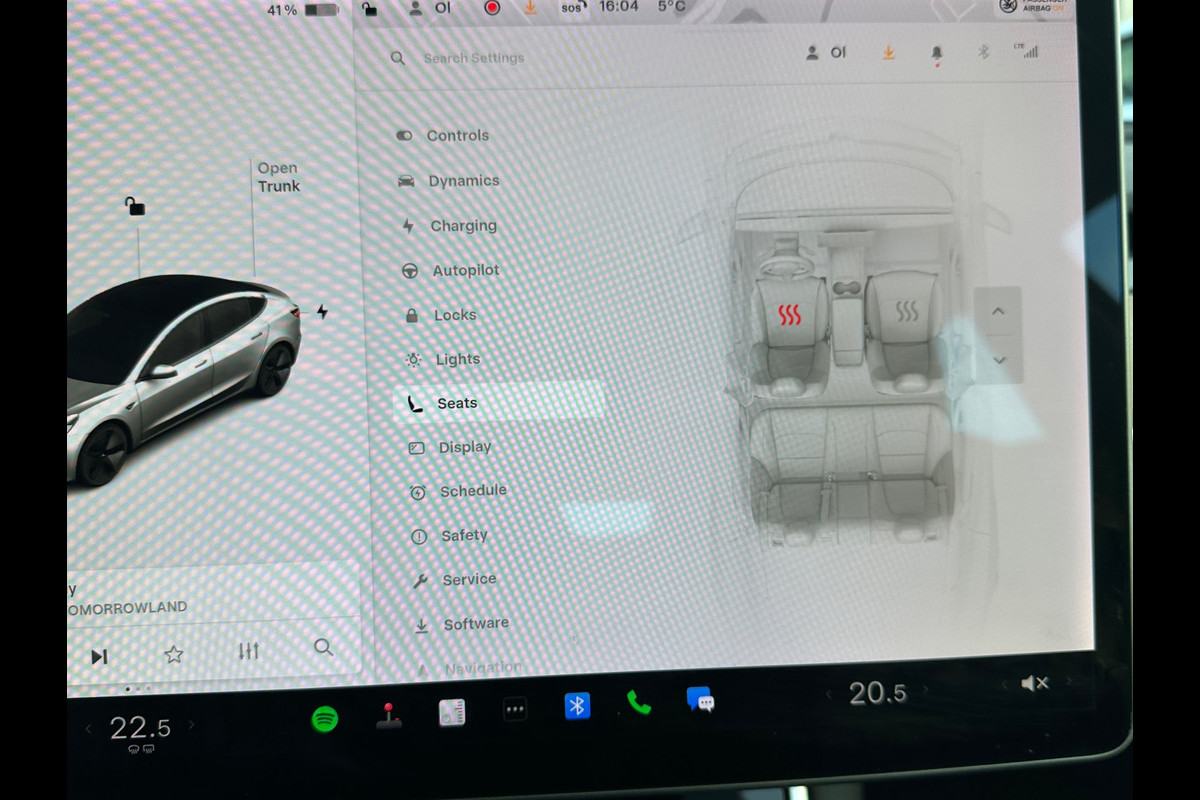Tap Open Trunk on car view
1200x800 pixels.
click(x=277, y=177)
